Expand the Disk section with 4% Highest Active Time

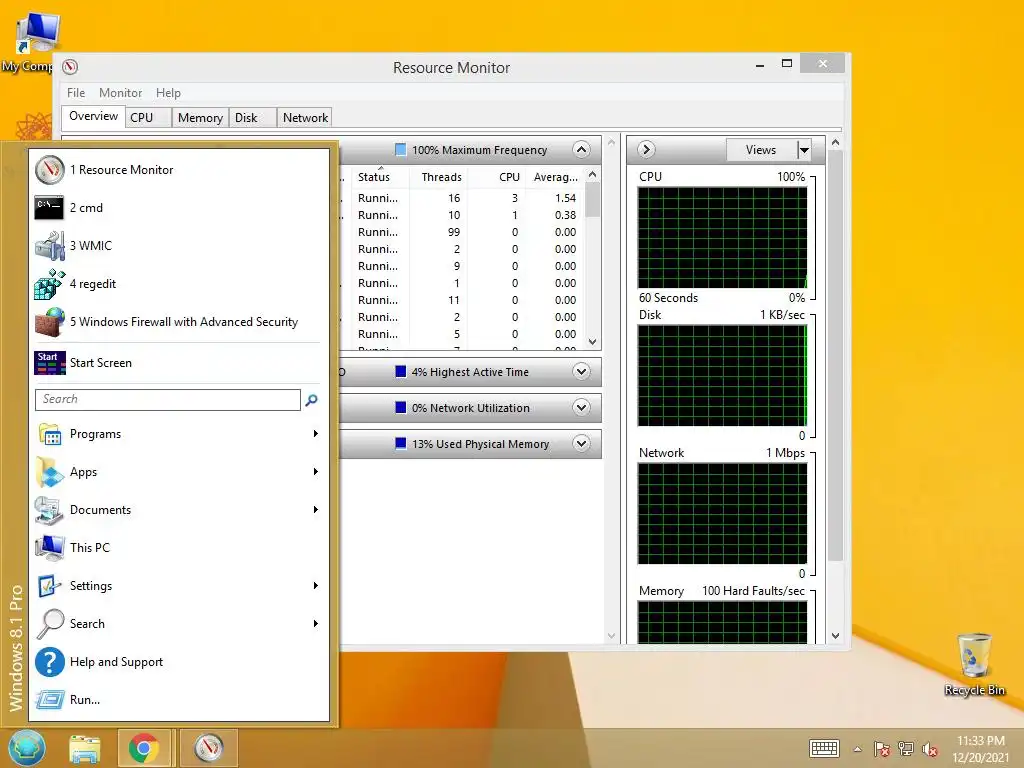pos(581,372)
